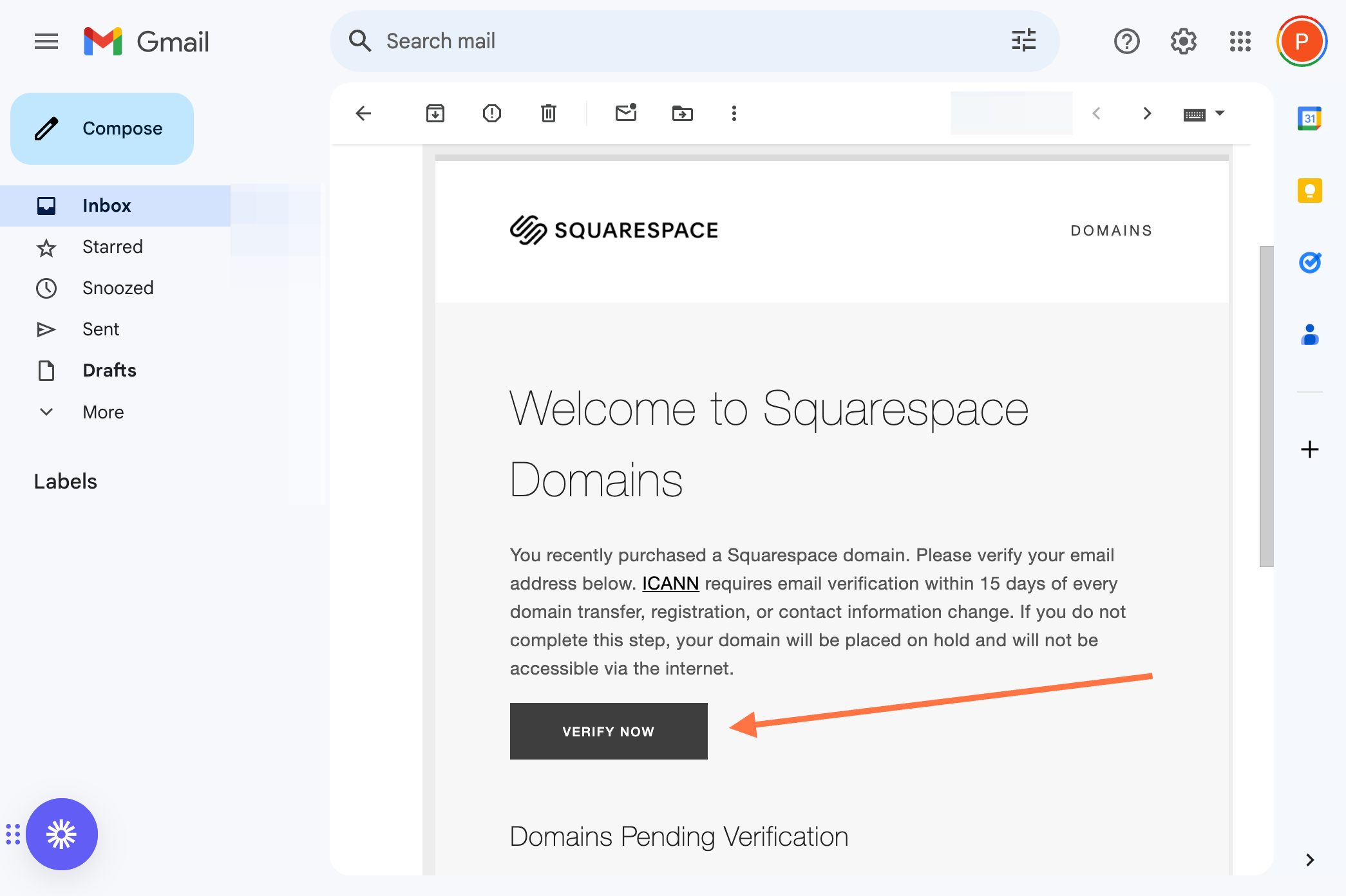The width and height of the screenshot is (1346, 896).
Task: Go back to inbox arrow
Action: click(363, 113)
